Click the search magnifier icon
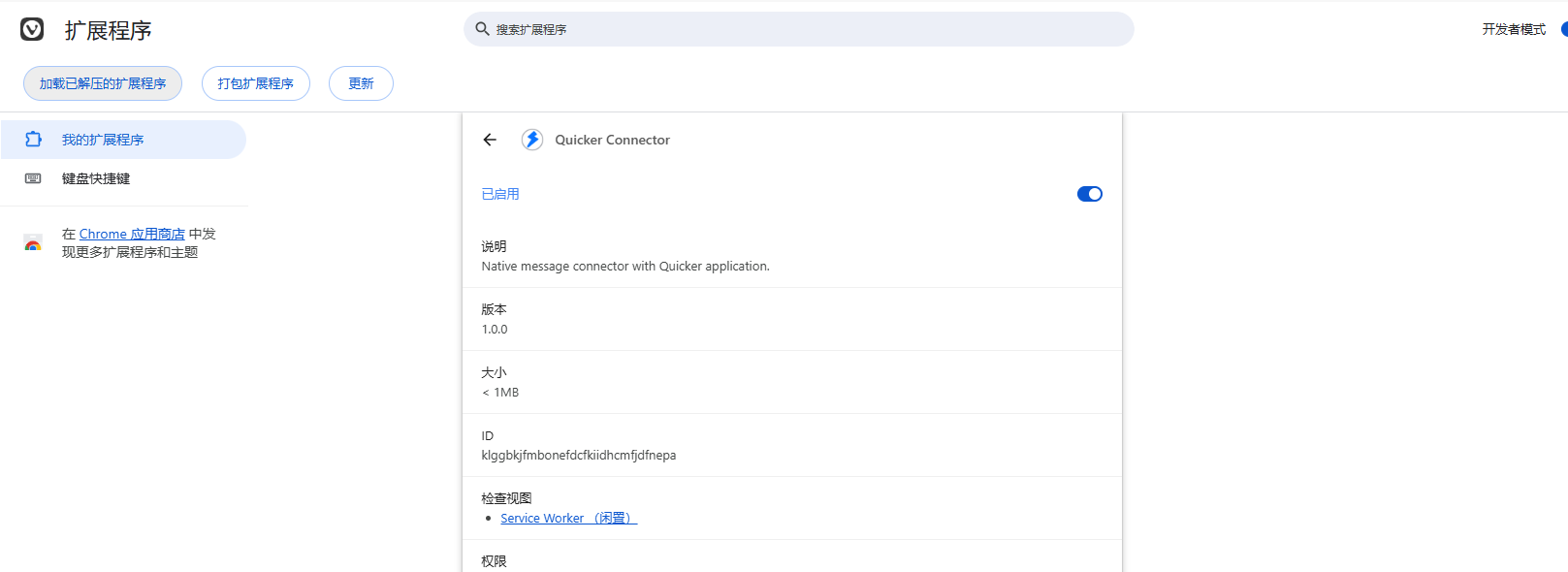 click(x=482, y=29)
